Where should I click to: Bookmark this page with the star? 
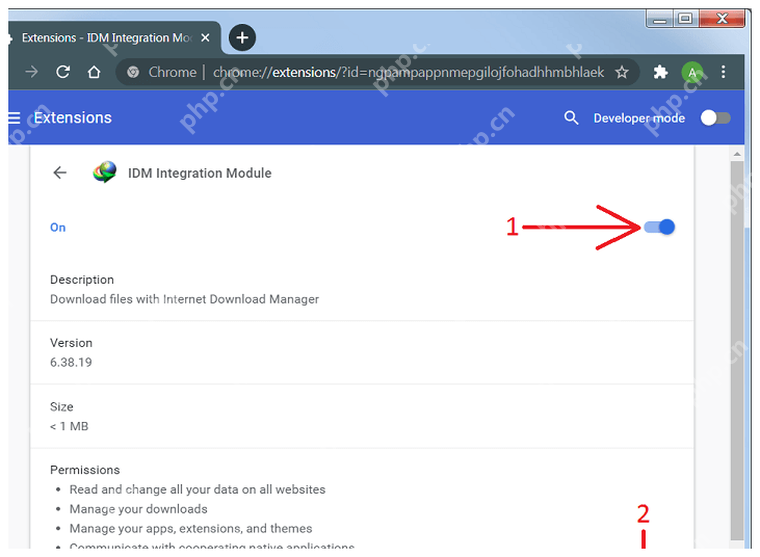coord(622,73)
